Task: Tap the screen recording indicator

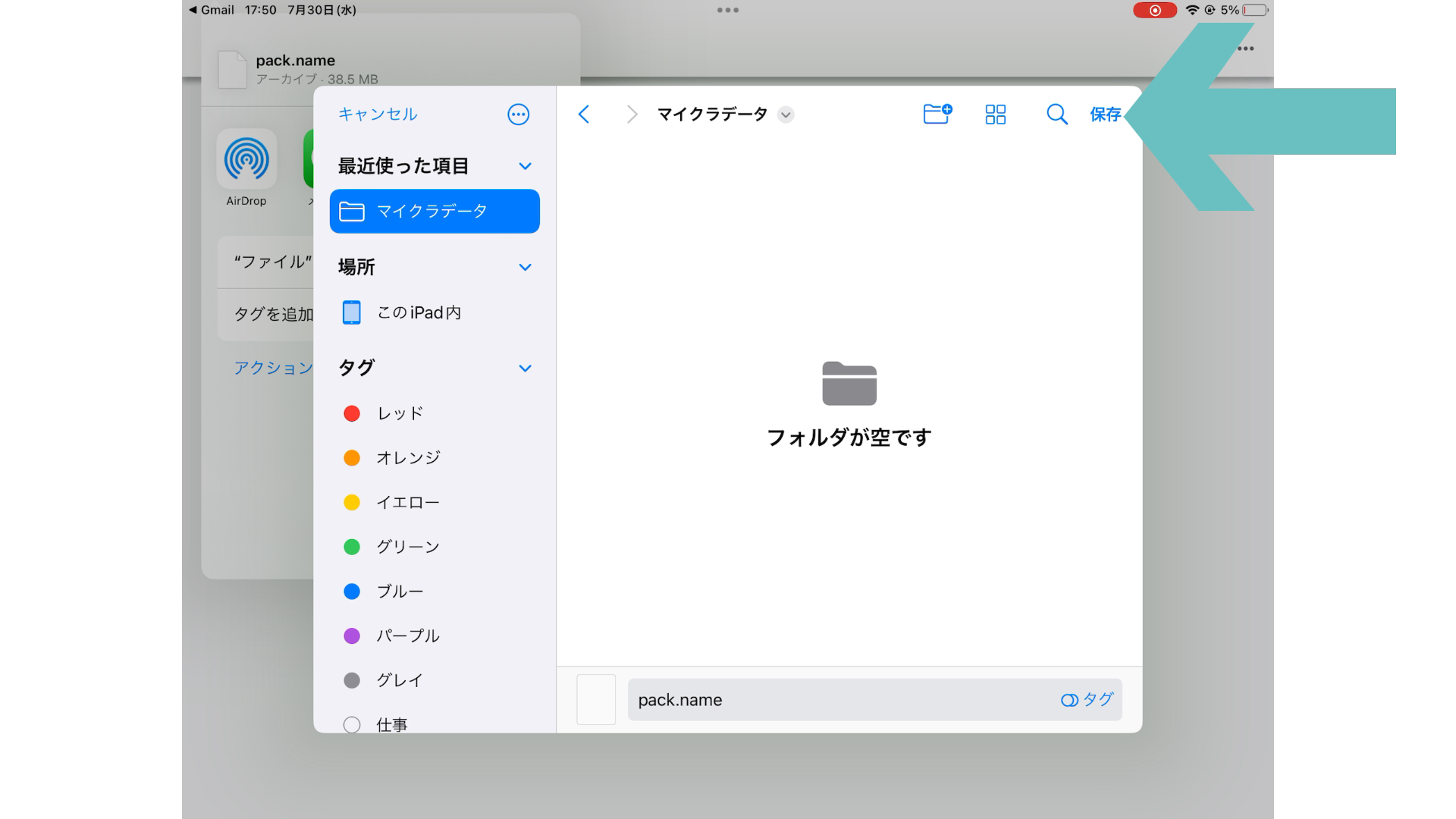Action: (x=1154, y=10)
